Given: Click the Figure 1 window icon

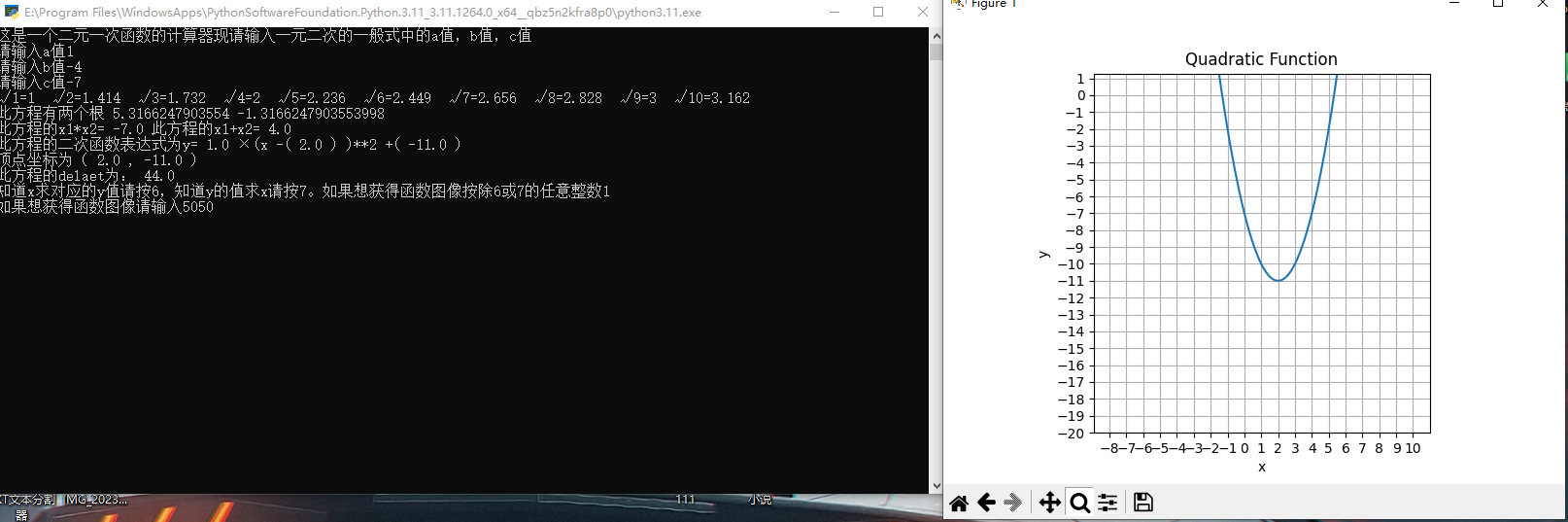Looking at the screenshot, I should coord(958,4).
